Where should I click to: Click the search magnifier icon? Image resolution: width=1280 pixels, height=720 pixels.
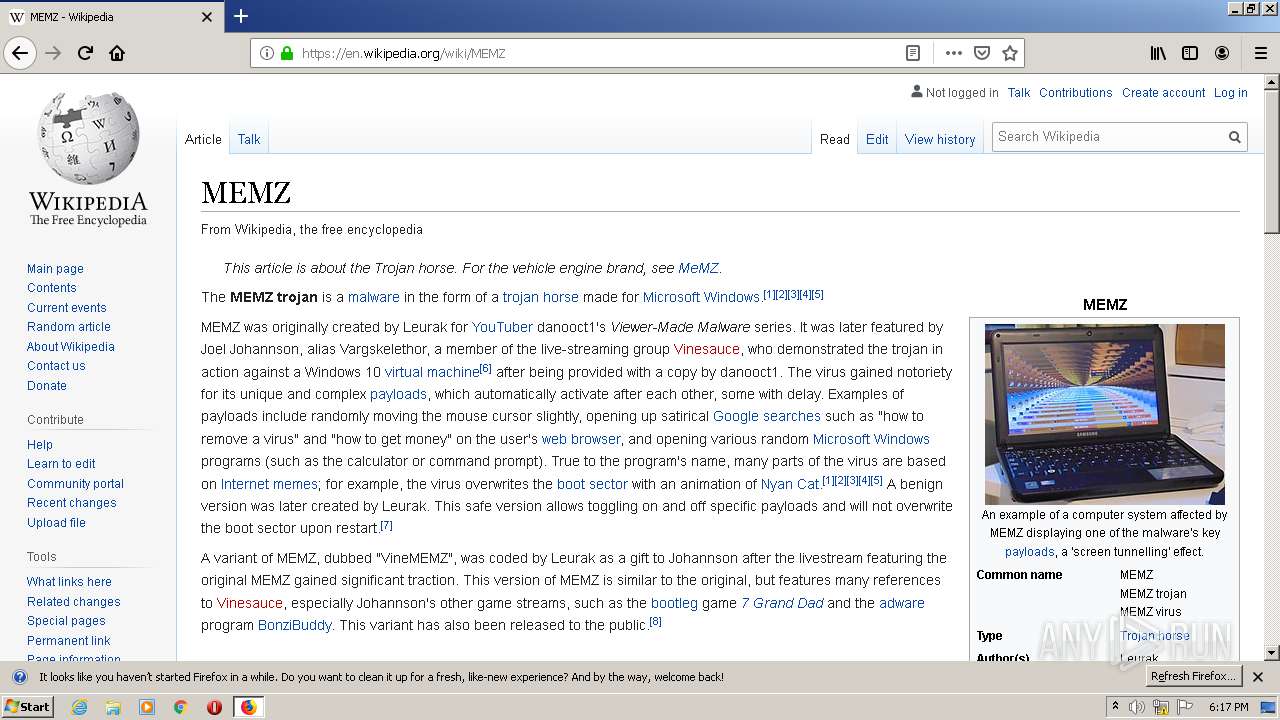click(x=1235, y=137)
